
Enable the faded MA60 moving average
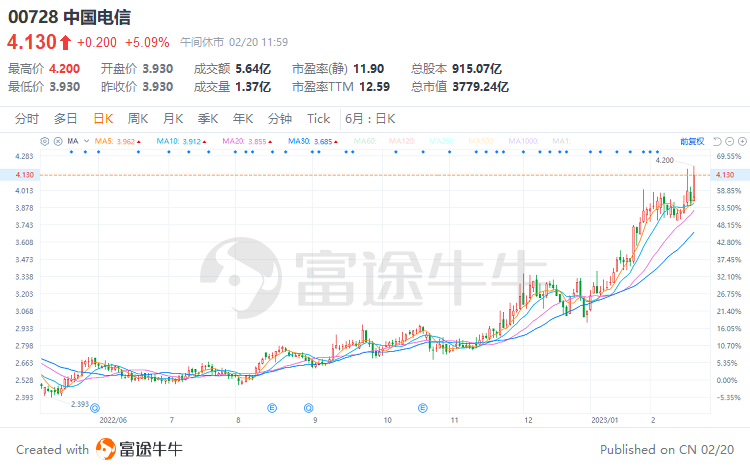(x=364, y=142)
